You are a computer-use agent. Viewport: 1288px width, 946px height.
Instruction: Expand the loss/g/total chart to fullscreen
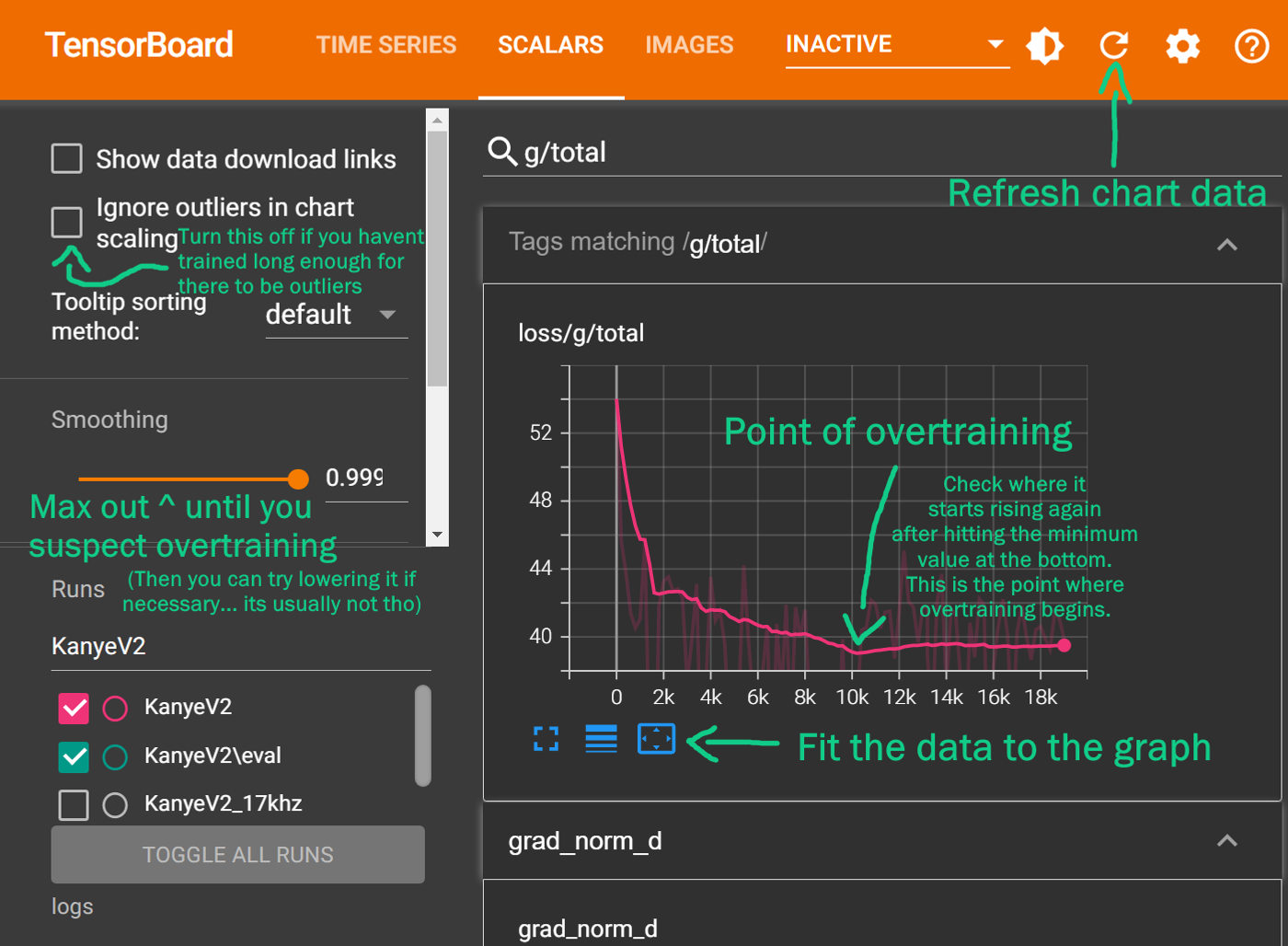pyautogui.click(x=546, y=739)
